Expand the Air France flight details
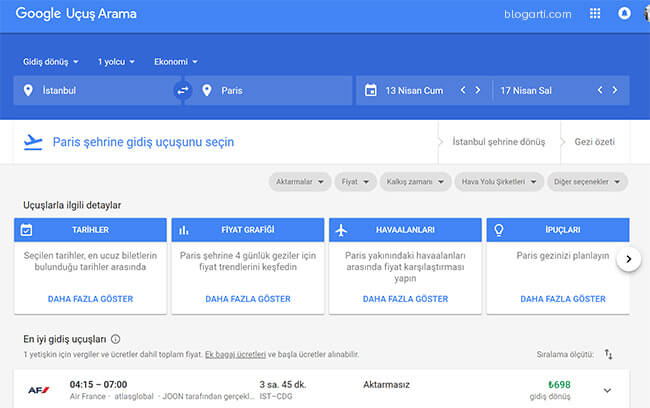This screenshot has height=408, width=650. (607, 390)
